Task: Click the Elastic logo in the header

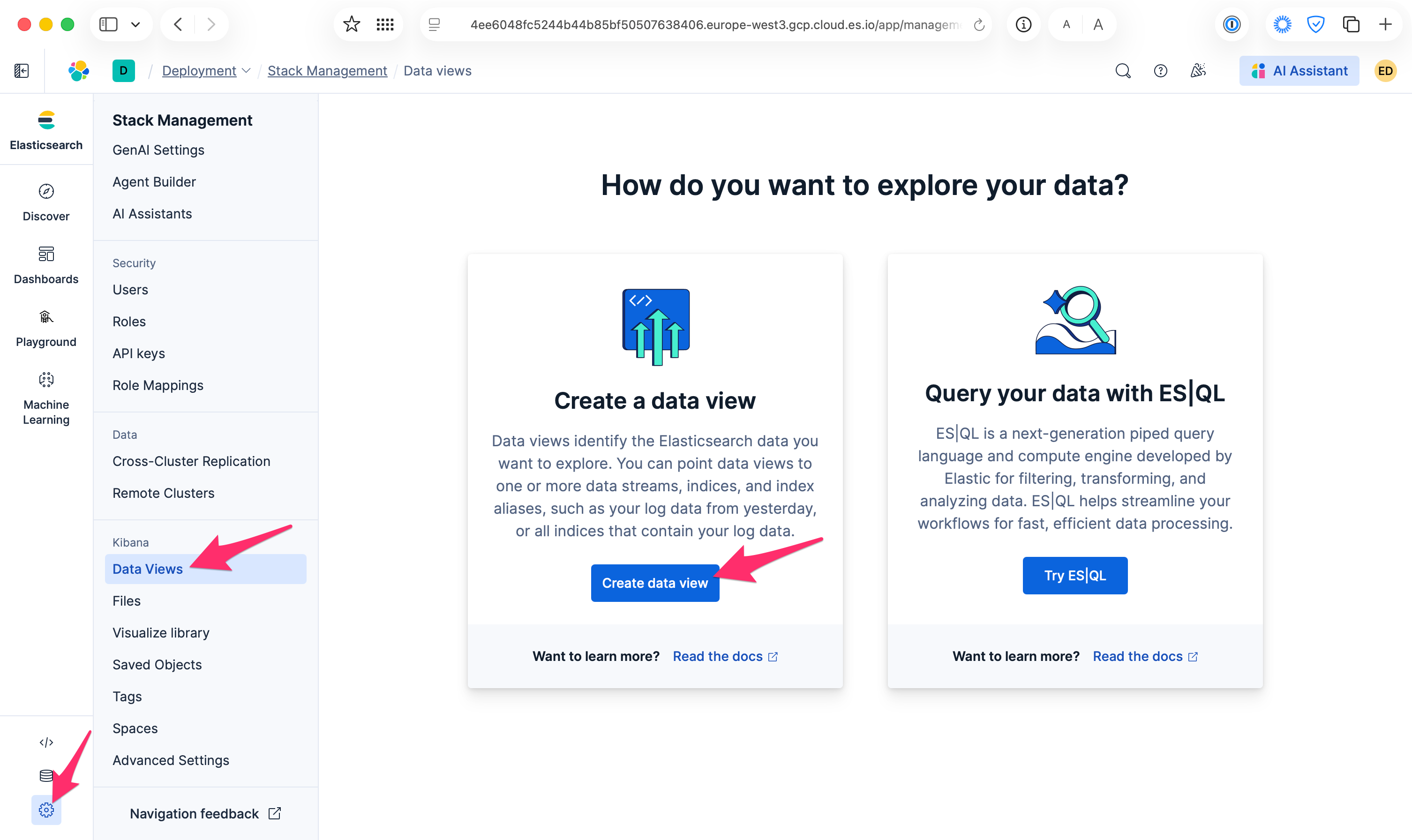Action: click(79, 70)
